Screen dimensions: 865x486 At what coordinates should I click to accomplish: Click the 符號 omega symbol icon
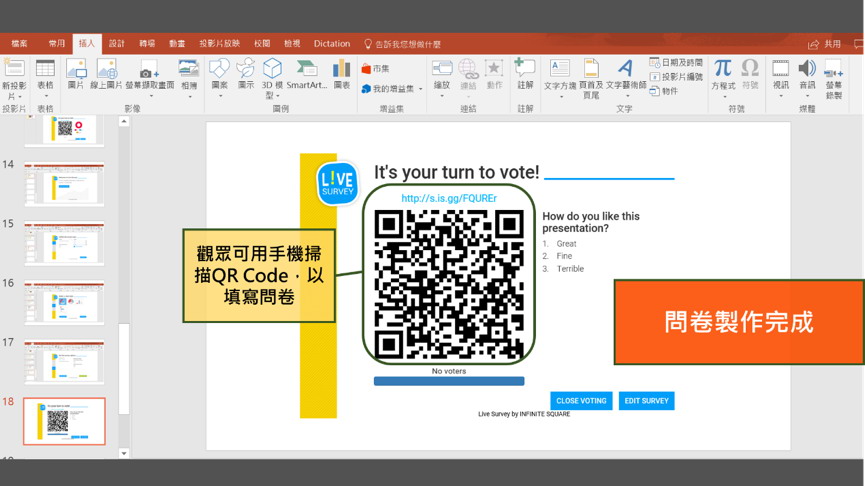click(x=750, y=68)
